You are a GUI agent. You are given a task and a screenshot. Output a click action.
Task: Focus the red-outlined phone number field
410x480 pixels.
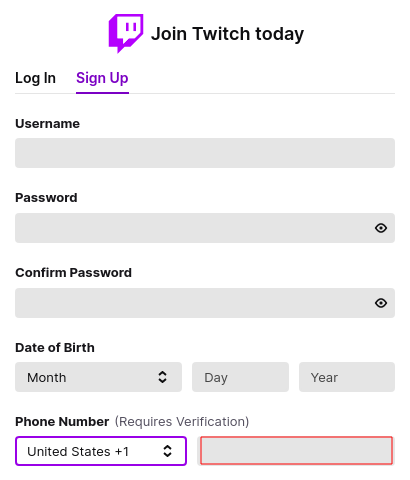pos(296,450)
